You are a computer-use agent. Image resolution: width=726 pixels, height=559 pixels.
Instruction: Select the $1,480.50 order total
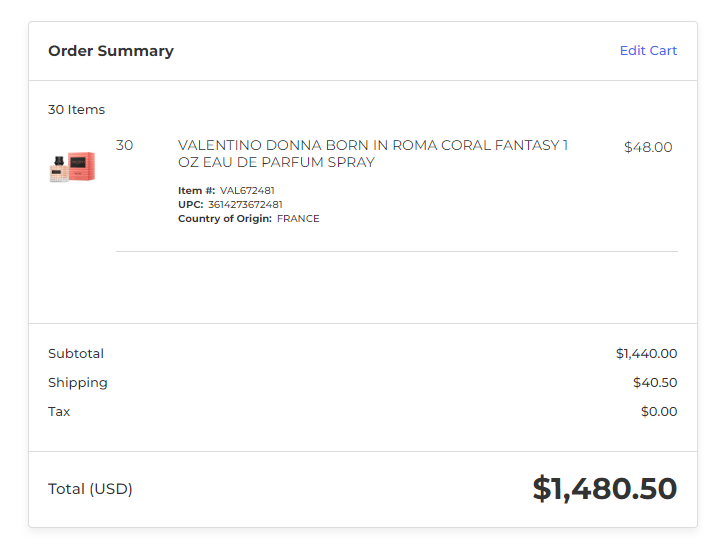[605, 489]
